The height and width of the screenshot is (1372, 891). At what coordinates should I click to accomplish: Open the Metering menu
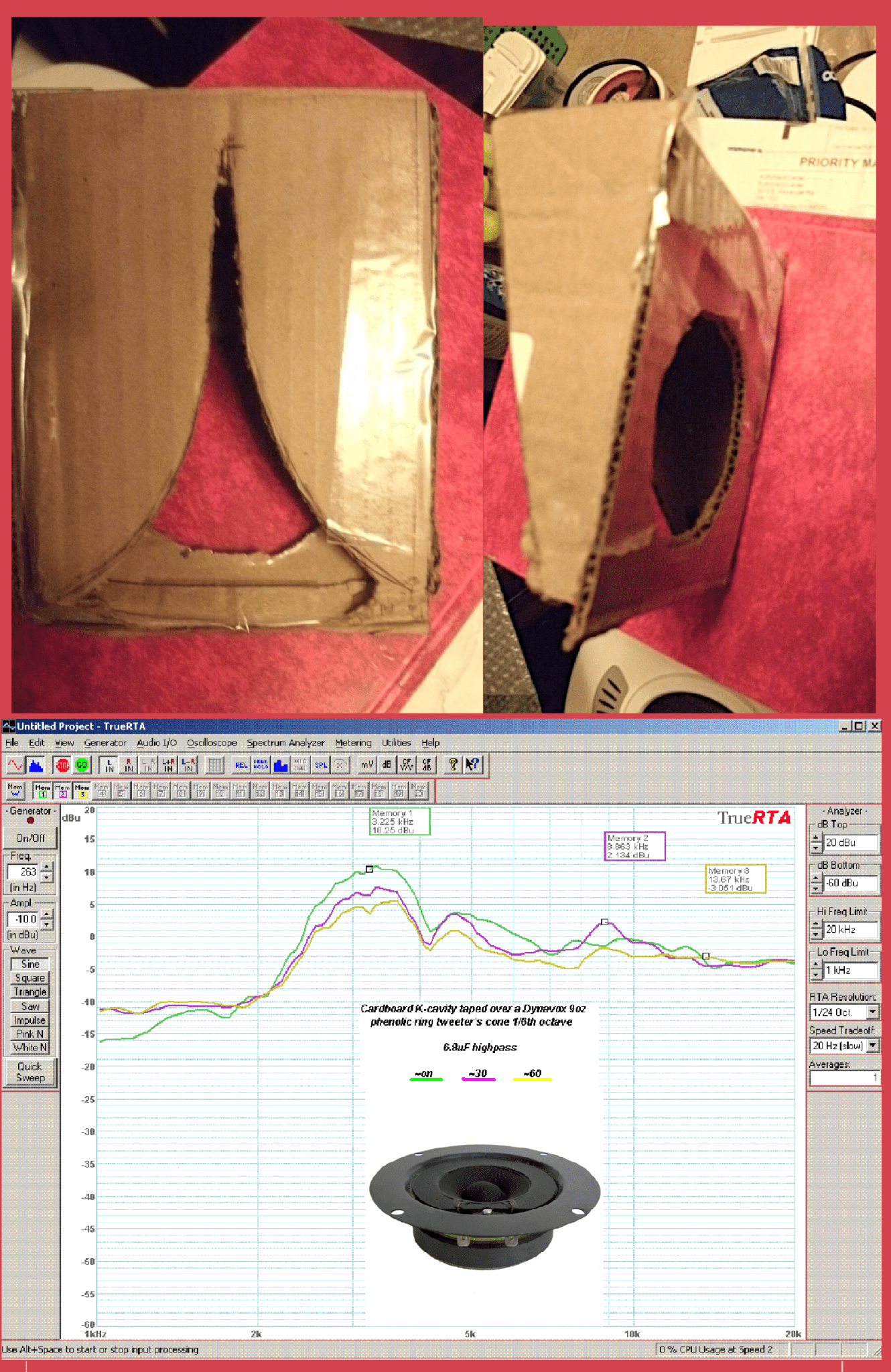coord(353,742)
